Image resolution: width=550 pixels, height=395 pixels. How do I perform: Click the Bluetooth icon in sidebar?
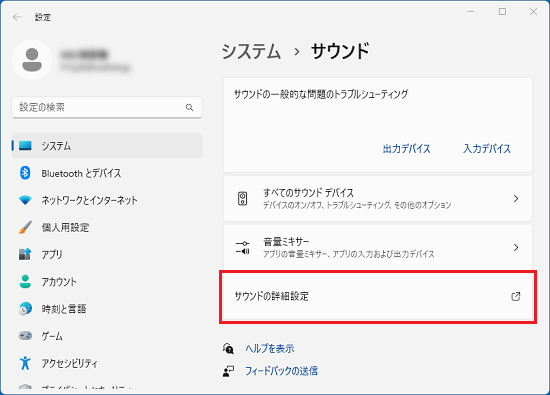pos(25,173)
